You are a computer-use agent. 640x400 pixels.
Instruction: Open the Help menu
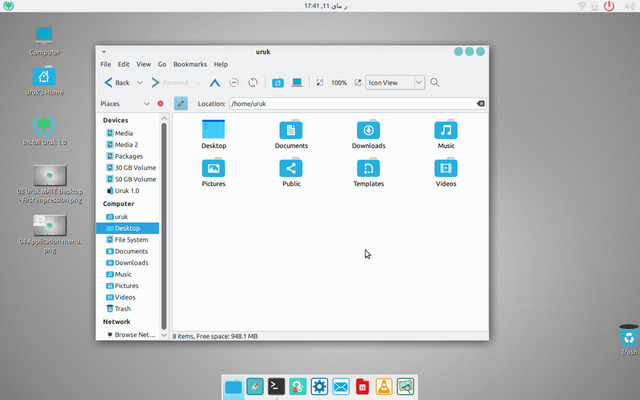point(221,64)
